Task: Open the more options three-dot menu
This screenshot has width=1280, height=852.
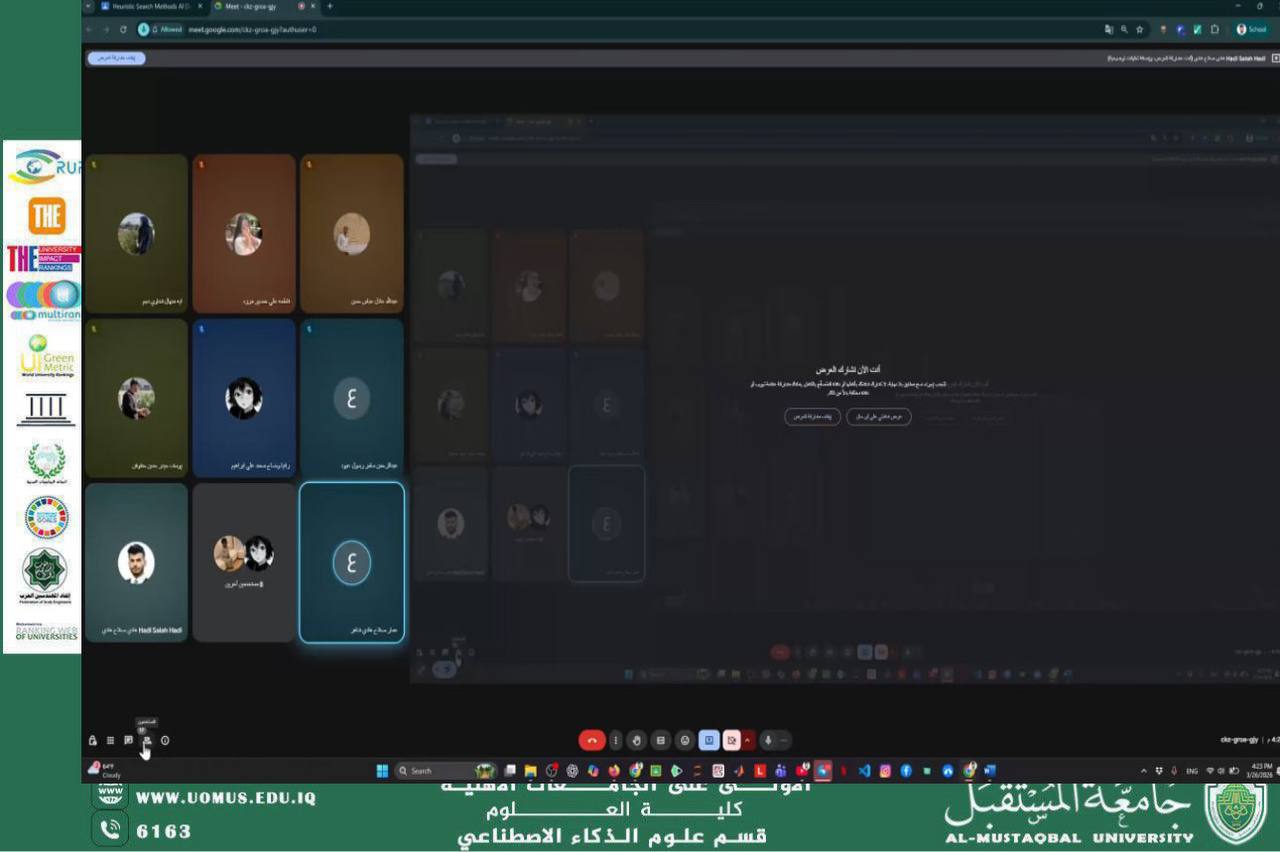Action: [x=616, y=740]
